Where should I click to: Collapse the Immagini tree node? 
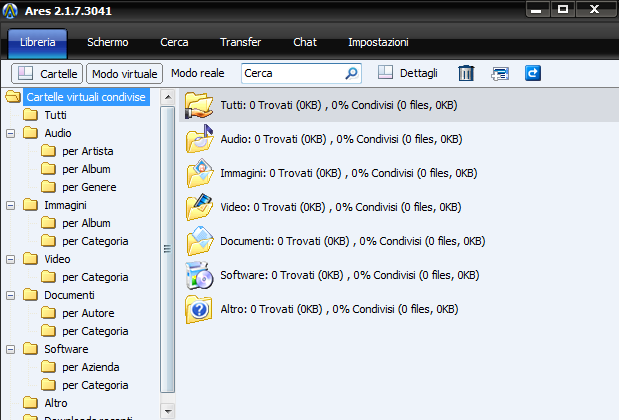(11, 205)
